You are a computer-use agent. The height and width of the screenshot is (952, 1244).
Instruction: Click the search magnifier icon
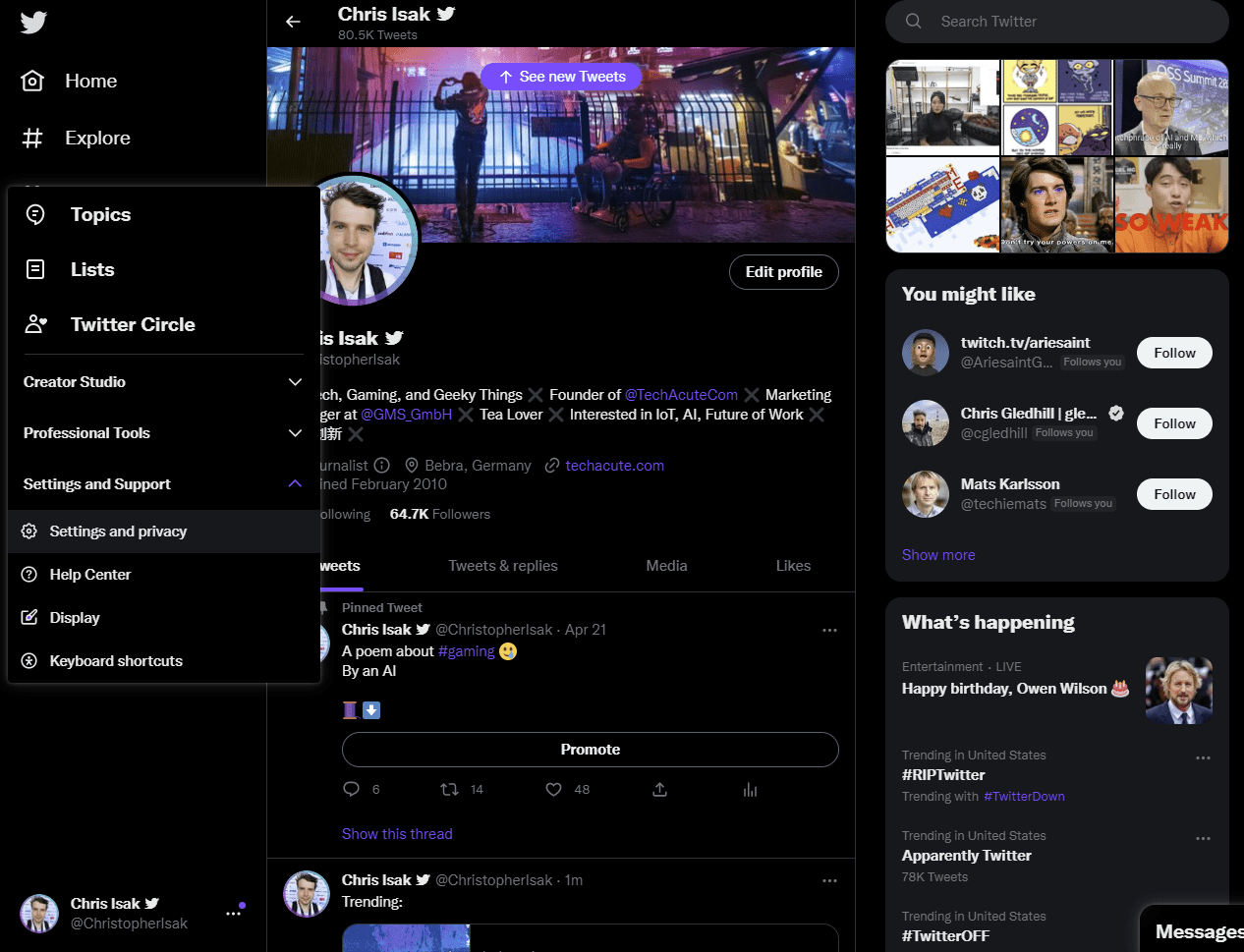[914, 22]
